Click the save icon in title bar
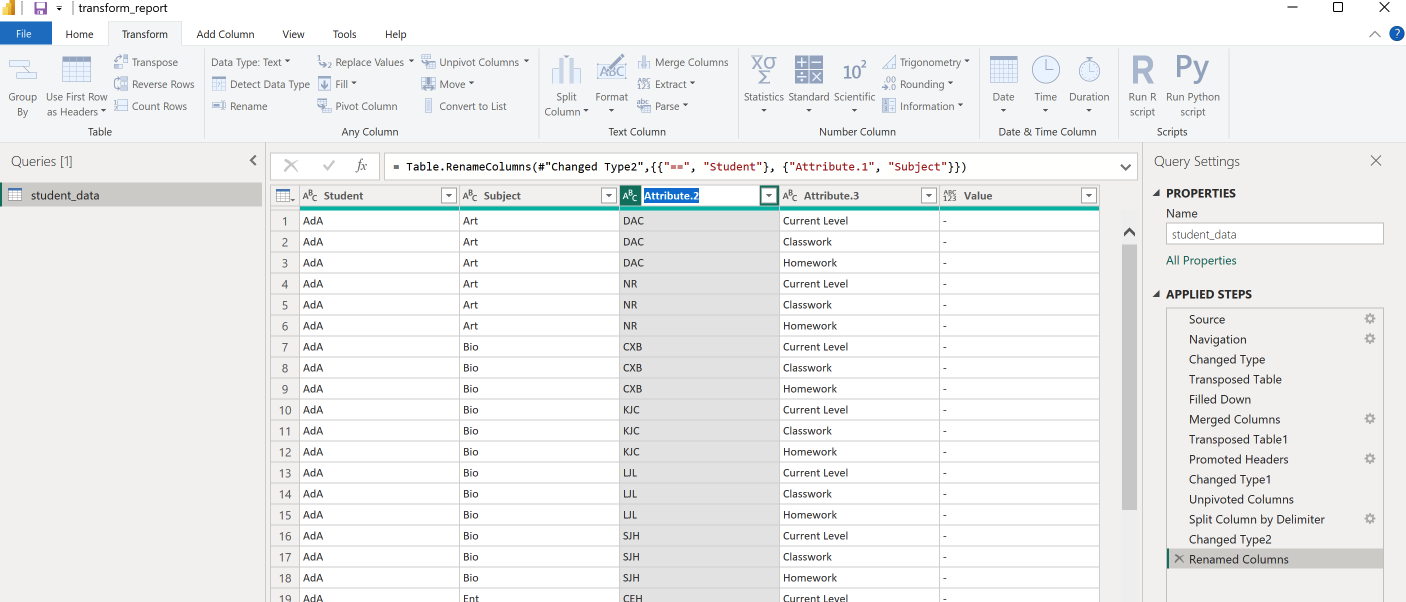The width and height of the screenshot is (1406, 602). pyautogui.click(x=40, y=8)
